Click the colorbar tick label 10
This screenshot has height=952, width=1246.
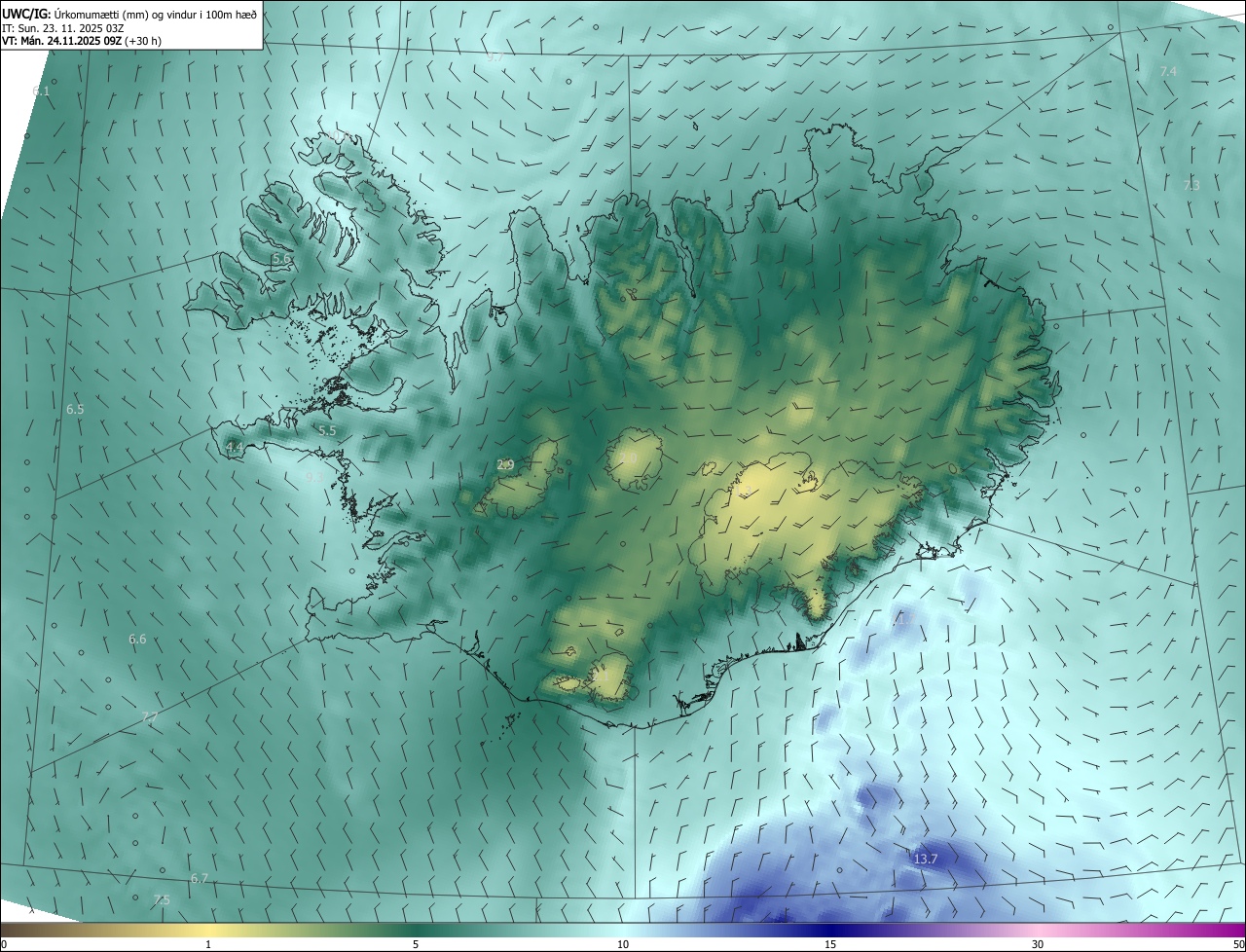coord(623,944)
